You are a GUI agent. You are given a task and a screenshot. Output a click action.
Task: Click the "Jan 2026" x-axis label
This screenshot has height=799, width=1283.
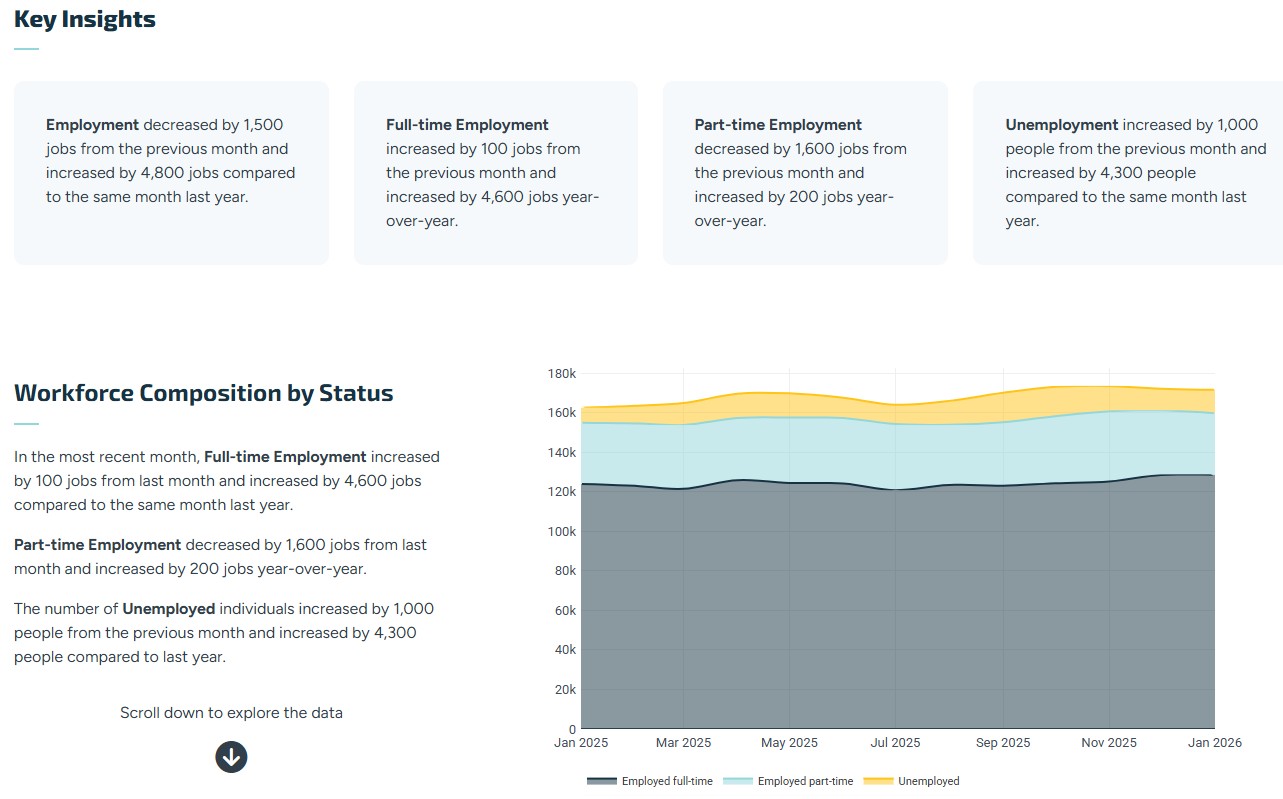click(x=1215, y=743)
